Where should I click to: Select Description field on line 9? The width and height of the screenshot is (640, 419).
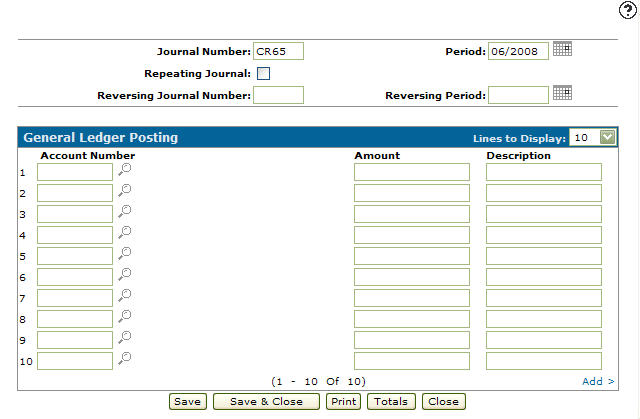pyautogui.click(x=544, y=340)
